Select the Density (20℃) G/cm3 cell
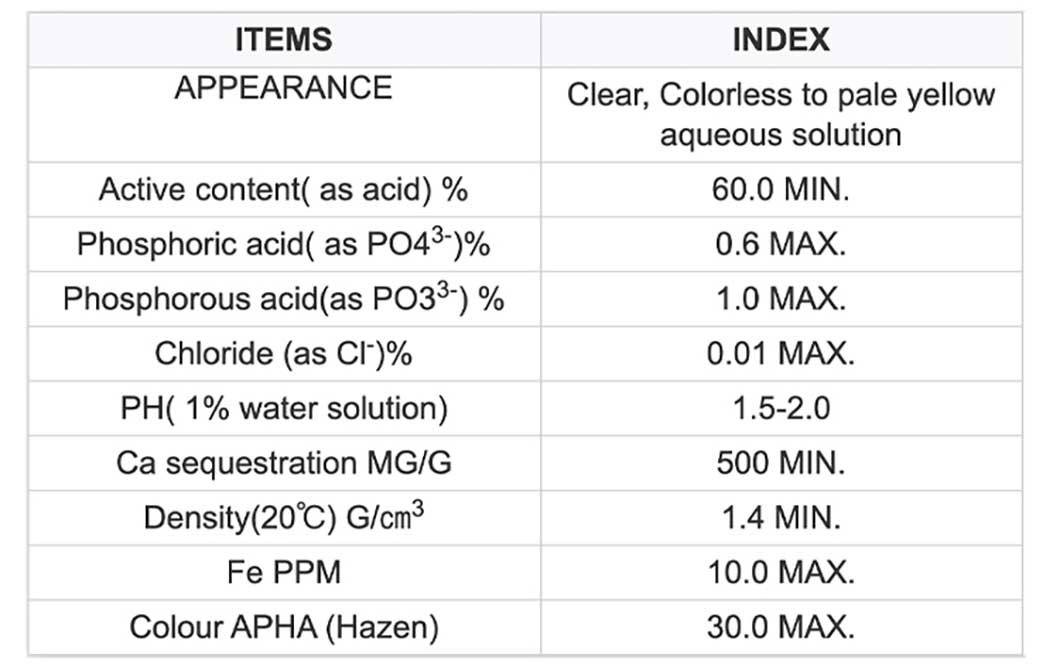Viewport: 1060px width, 667px height. click(283, 518)
